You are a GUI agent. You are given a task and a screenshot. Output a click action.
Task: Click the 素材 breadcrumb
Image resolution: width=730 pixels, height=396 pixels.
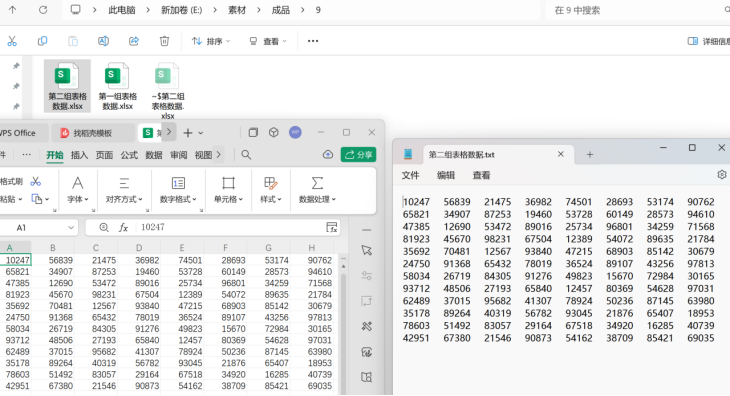pos(237,10)
